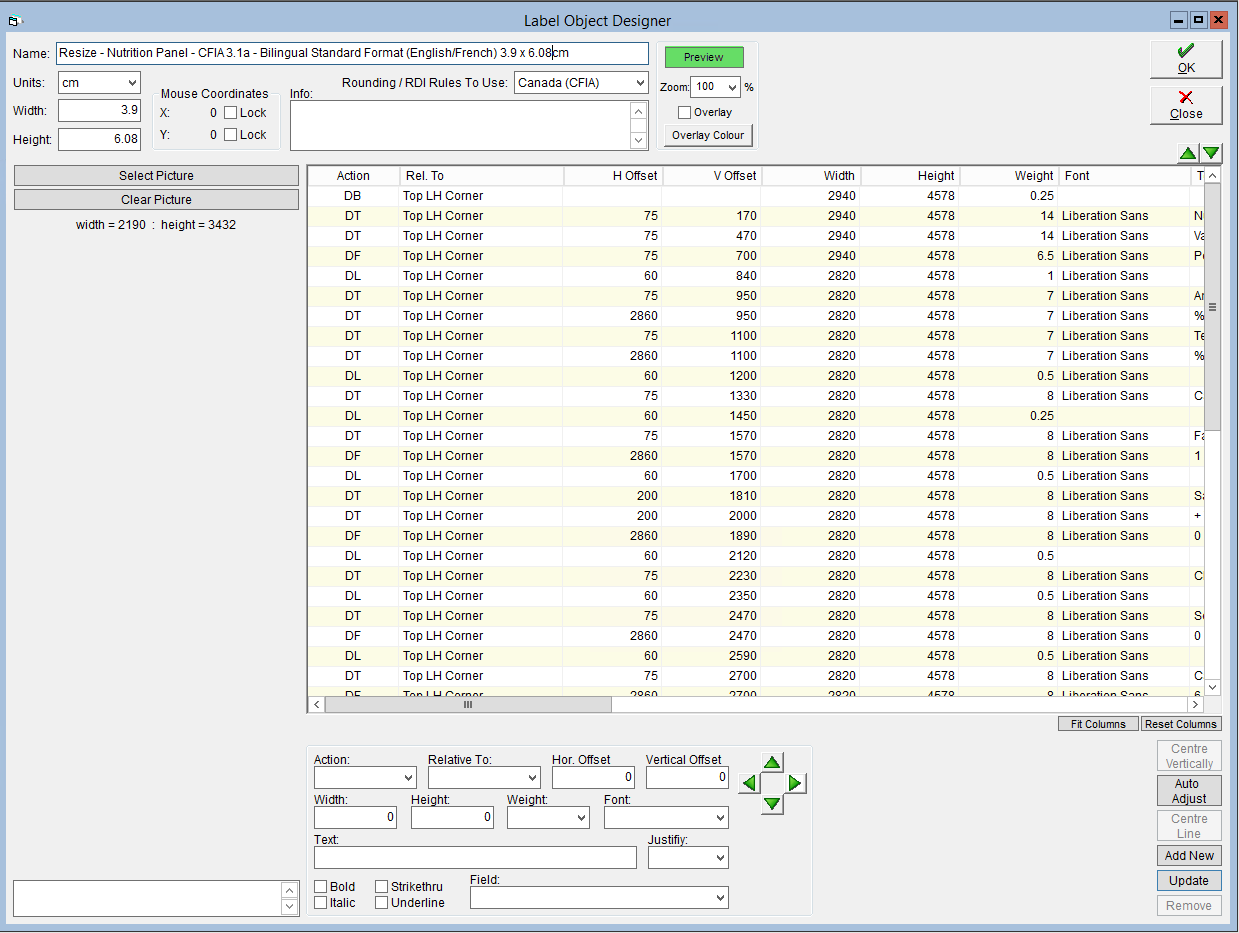Toggle the Underline checkbox

click(382, 903)
